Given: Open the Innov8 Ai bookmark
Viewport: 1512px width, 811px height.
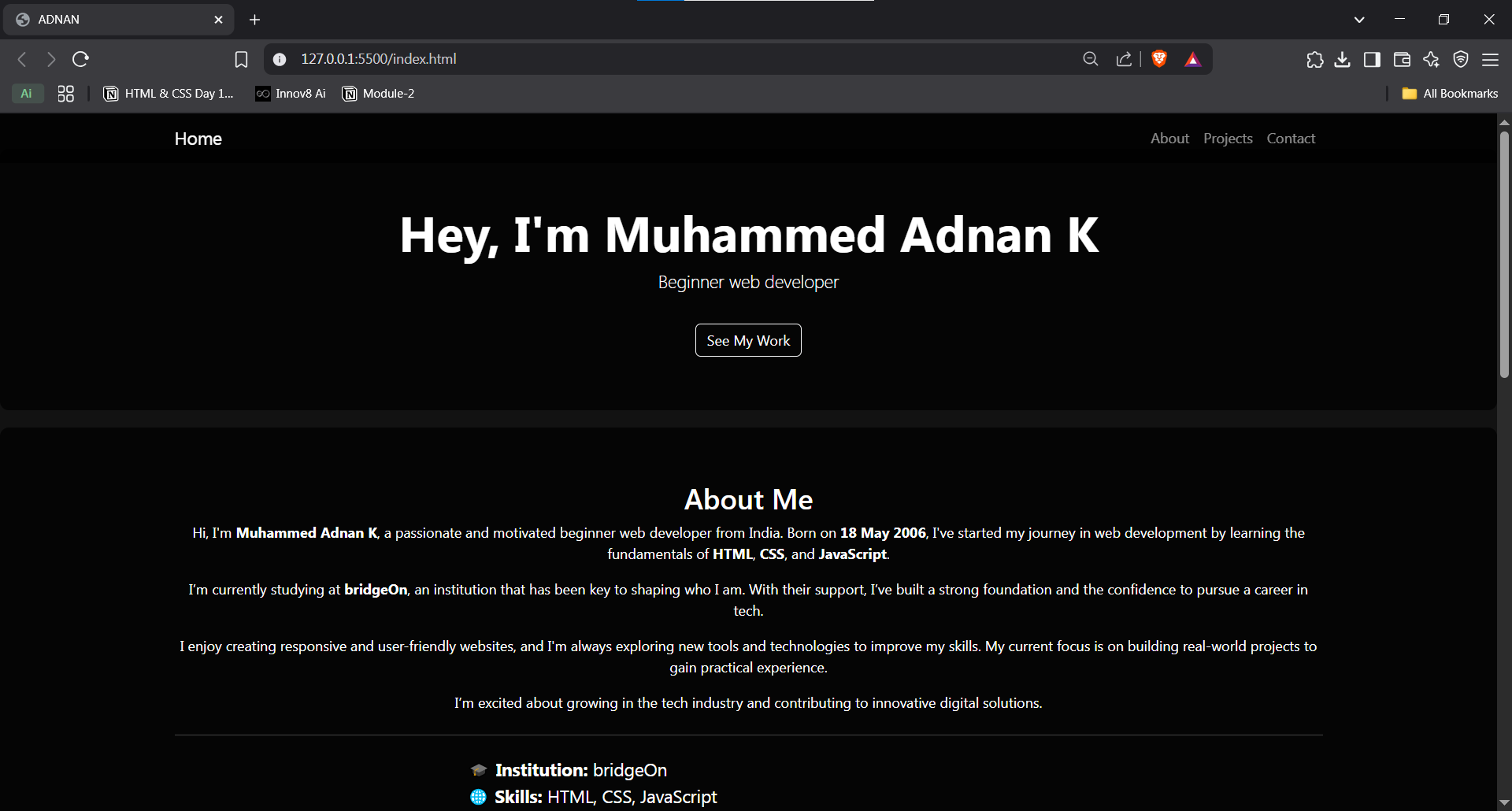Looking at the screenshot, I should pos(291,94).
